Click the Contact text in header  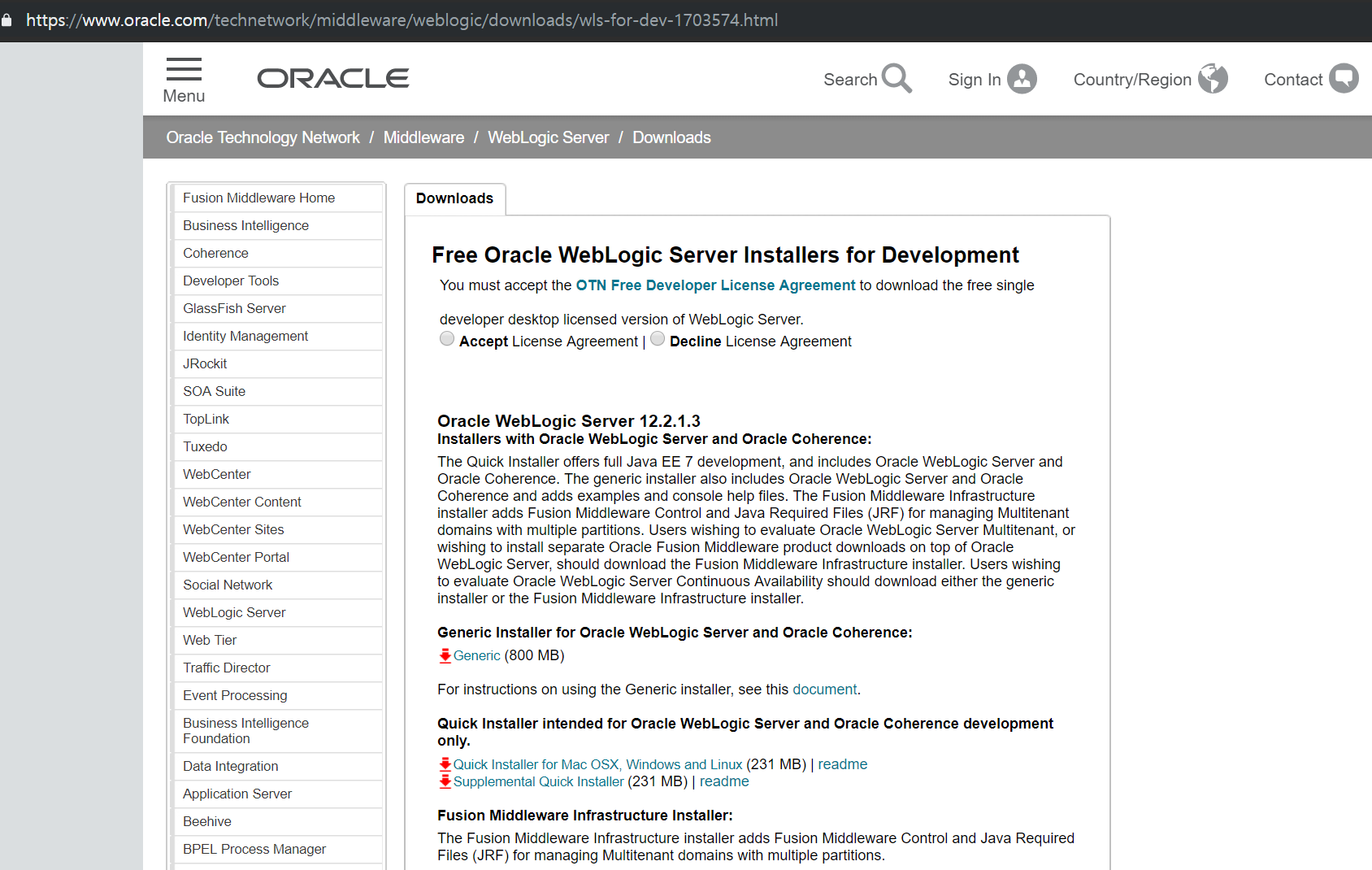1293,80
